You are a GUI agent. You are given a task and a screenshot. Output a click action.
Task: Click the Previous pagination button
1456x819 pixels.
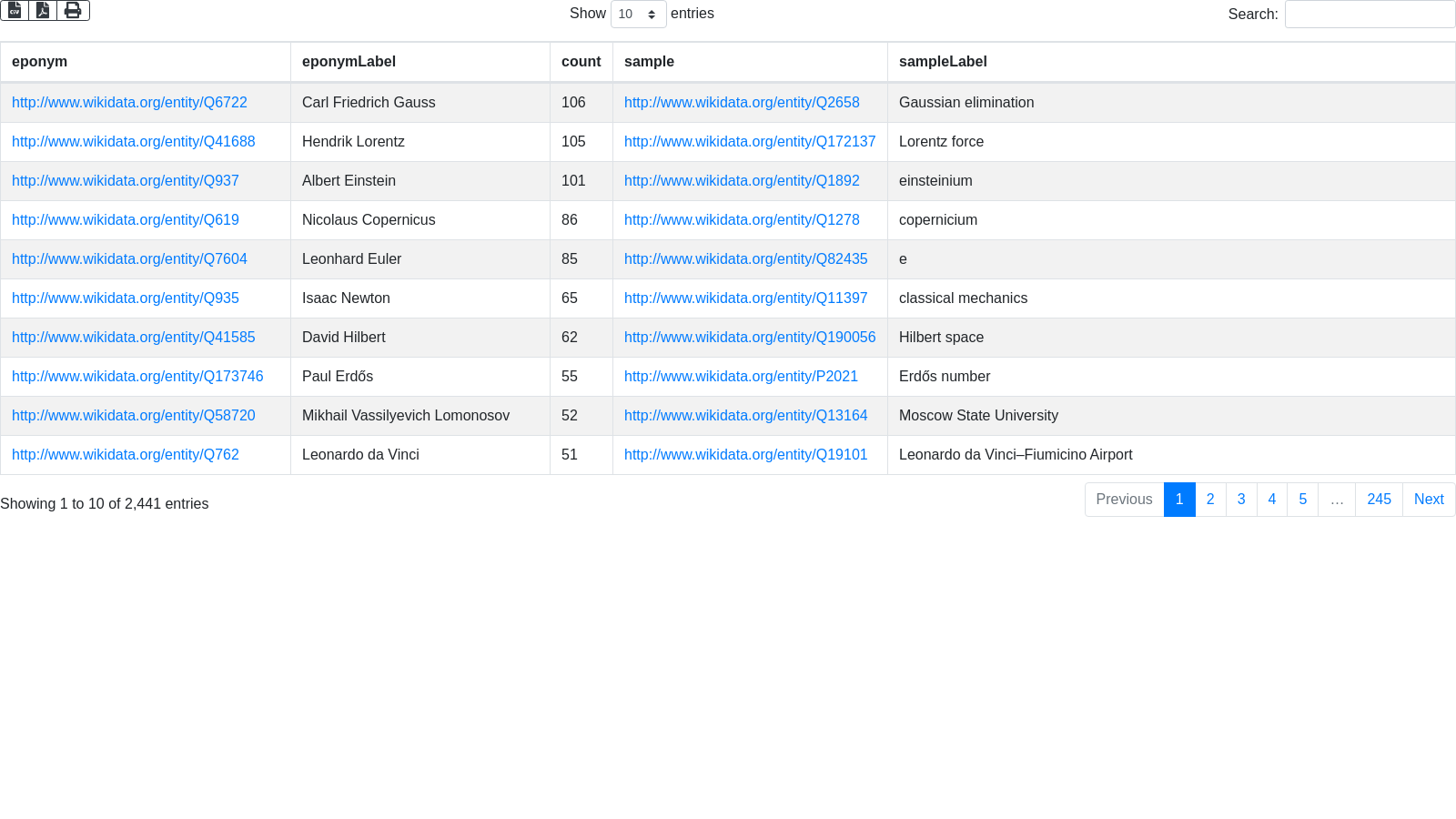(x=1124, y=500)
